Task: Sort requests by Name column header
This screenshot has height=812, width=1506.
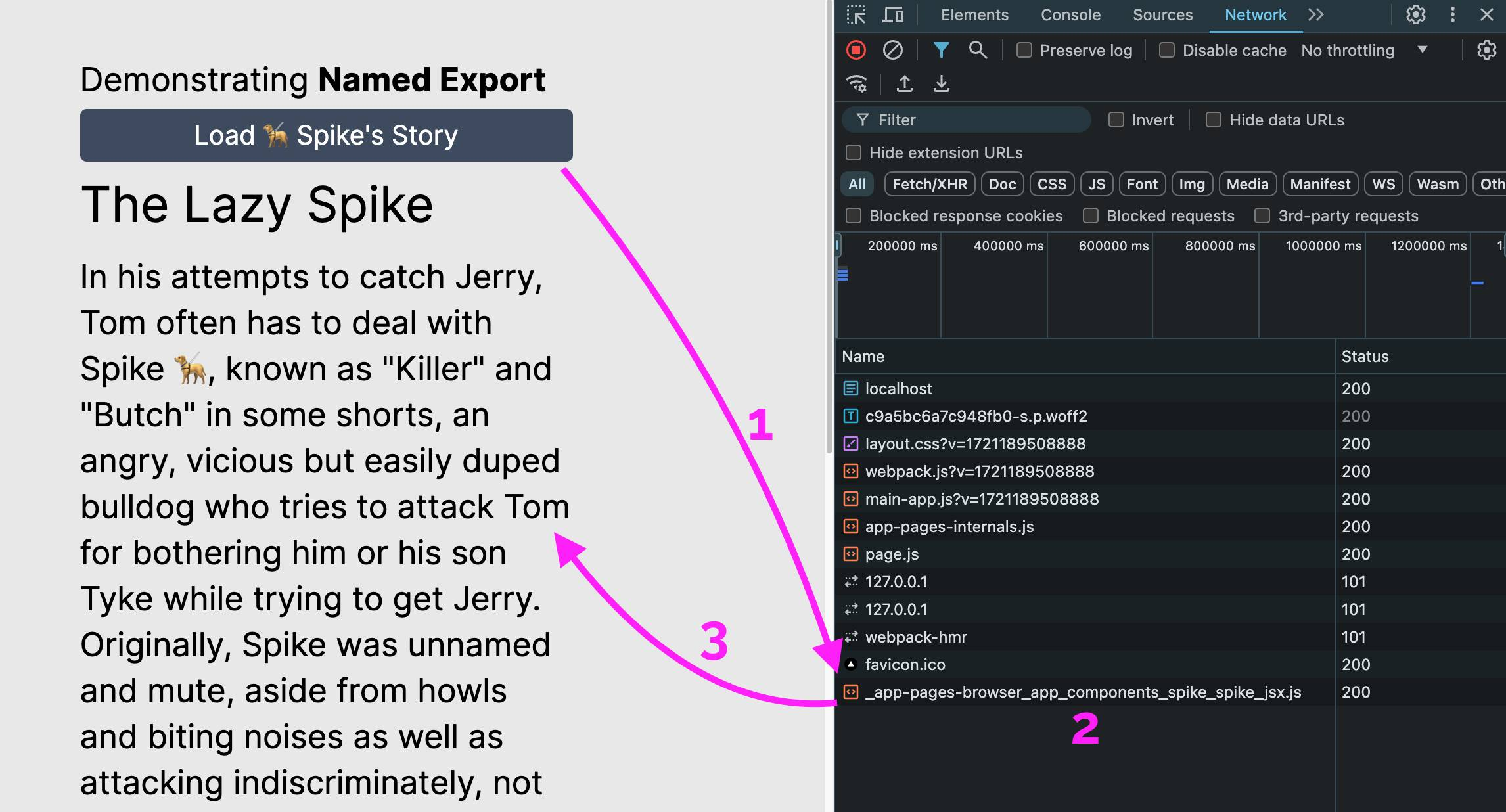Action: coord(1085,357)
